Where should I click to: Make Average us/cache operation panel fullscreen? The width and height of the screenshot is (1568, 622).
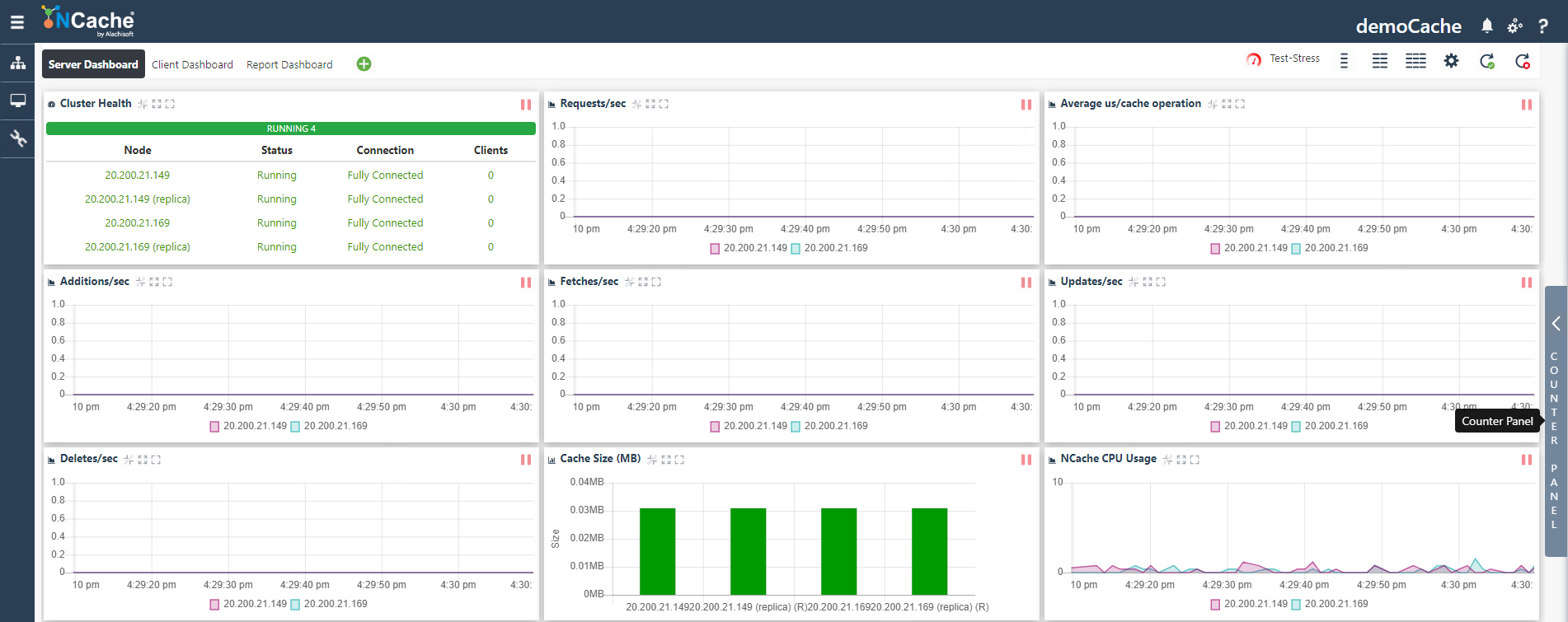1240,104
